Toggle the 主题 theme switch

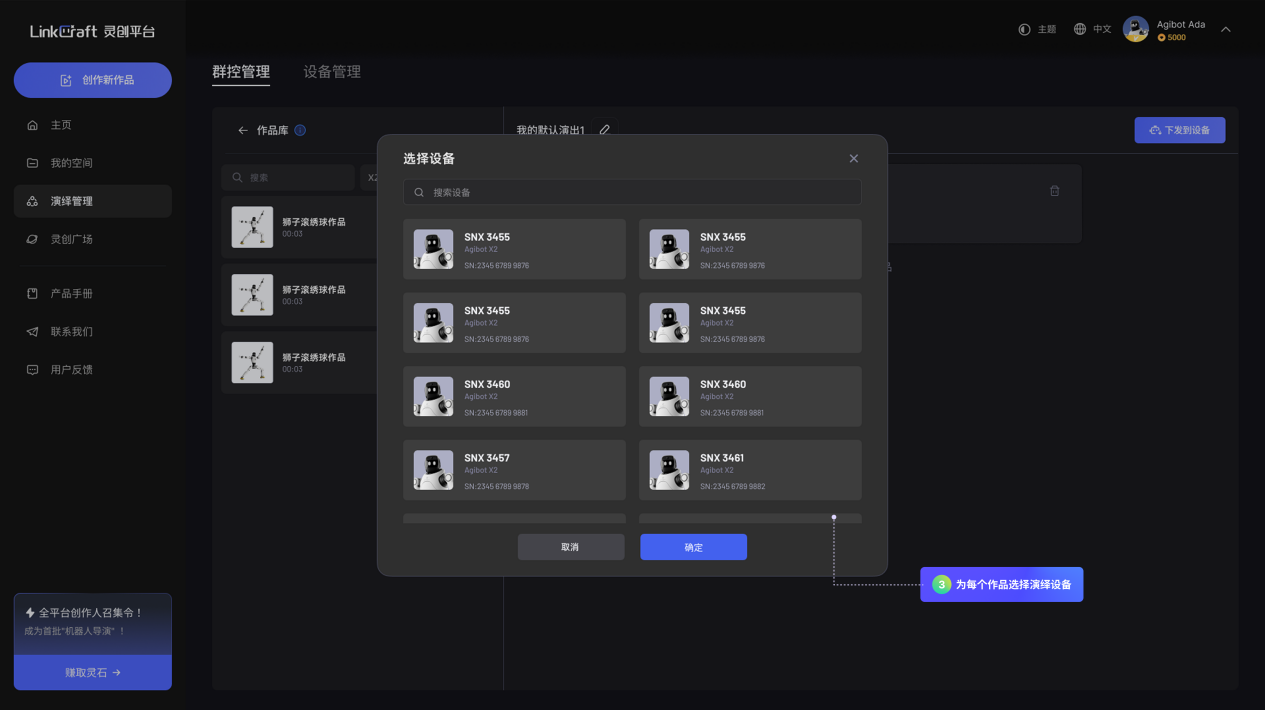pos(1037,30)
